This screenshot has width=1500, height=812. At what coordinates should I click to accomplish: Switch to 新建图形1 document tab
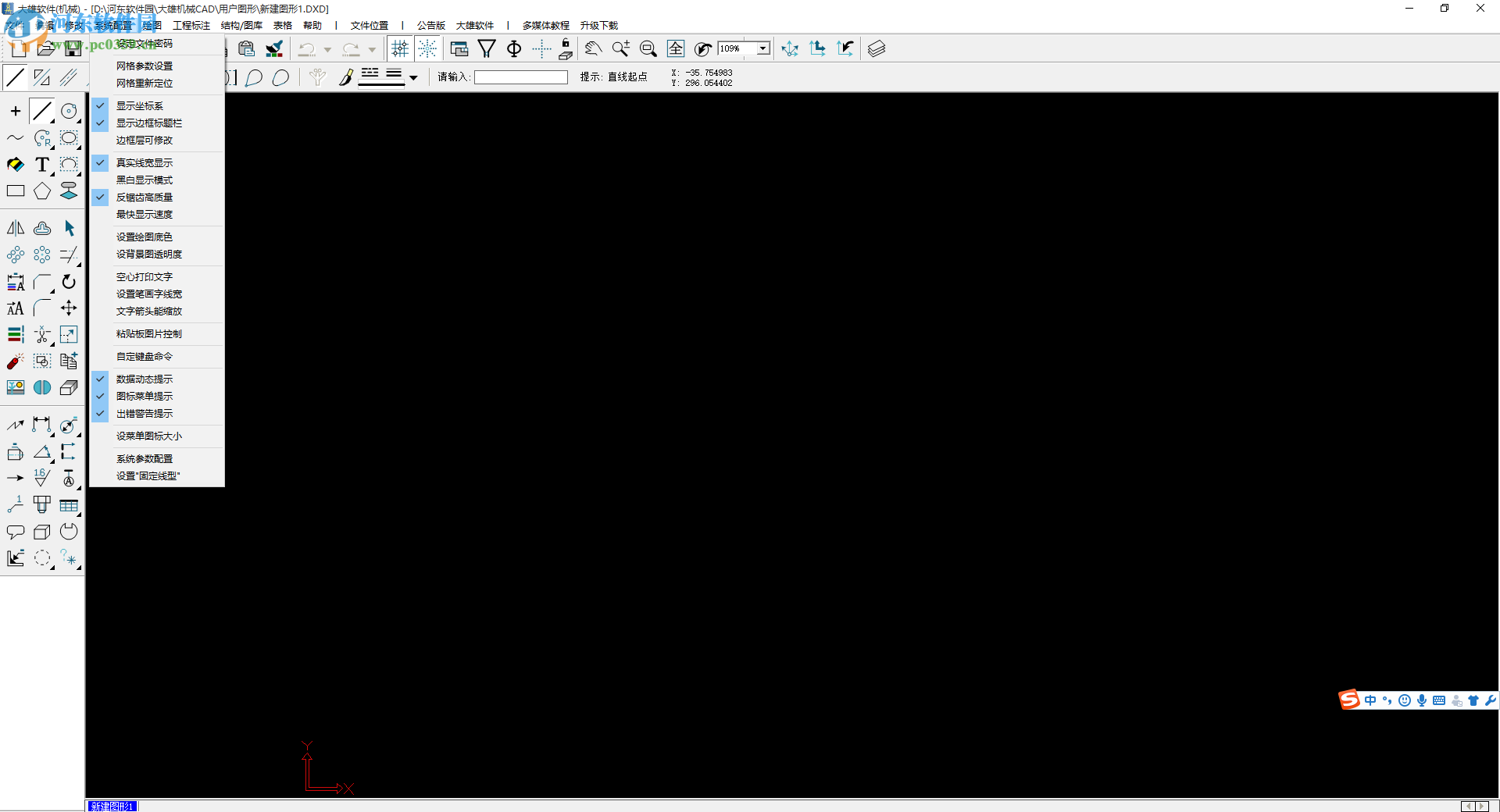point(112,806)
